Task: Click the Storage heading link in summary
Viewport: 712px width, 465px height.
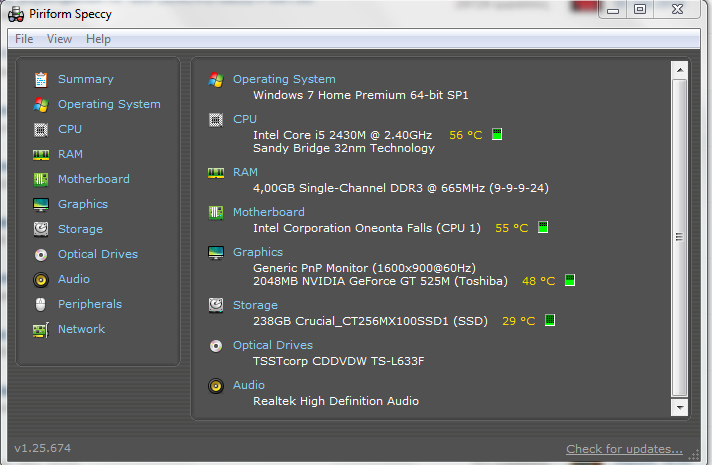Action: (x=255, y=305)
